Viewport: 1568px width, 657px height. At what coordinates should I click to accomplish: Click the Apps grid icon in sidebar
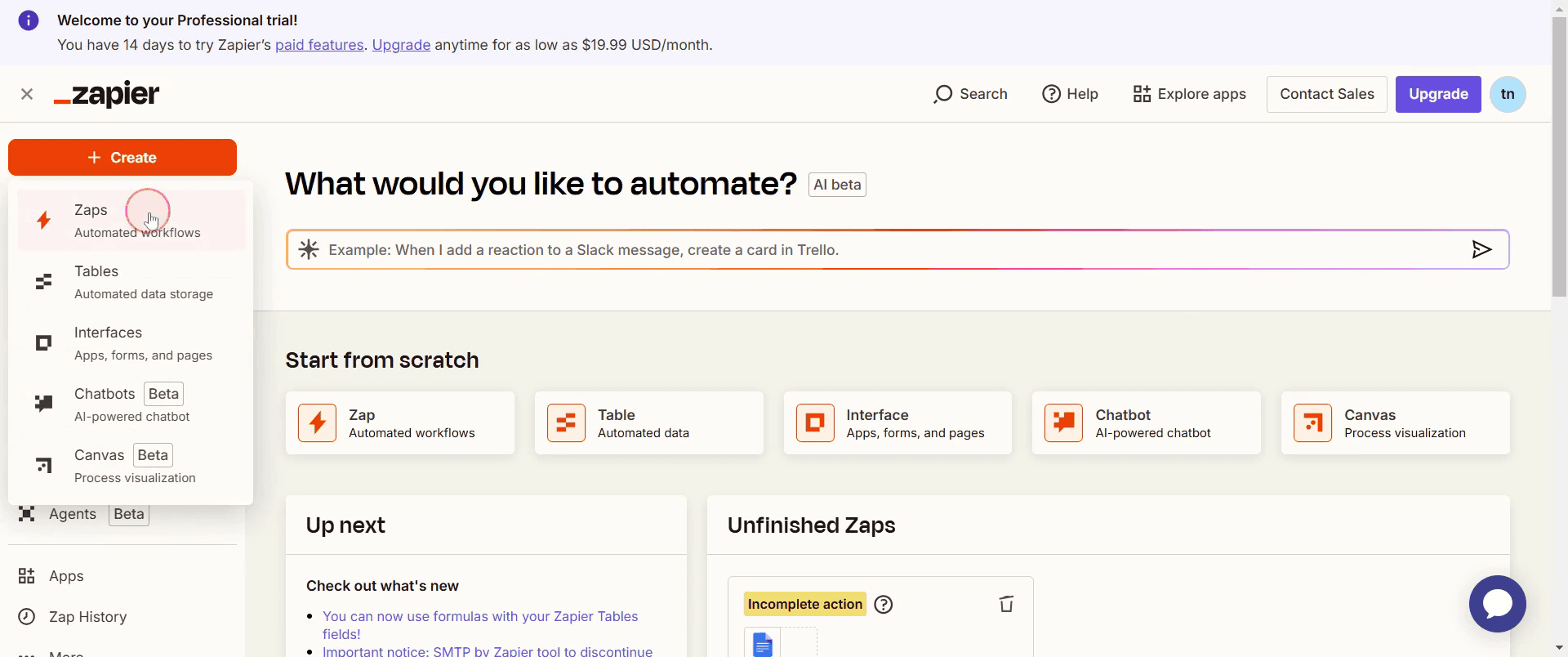(x=27, y=576)
